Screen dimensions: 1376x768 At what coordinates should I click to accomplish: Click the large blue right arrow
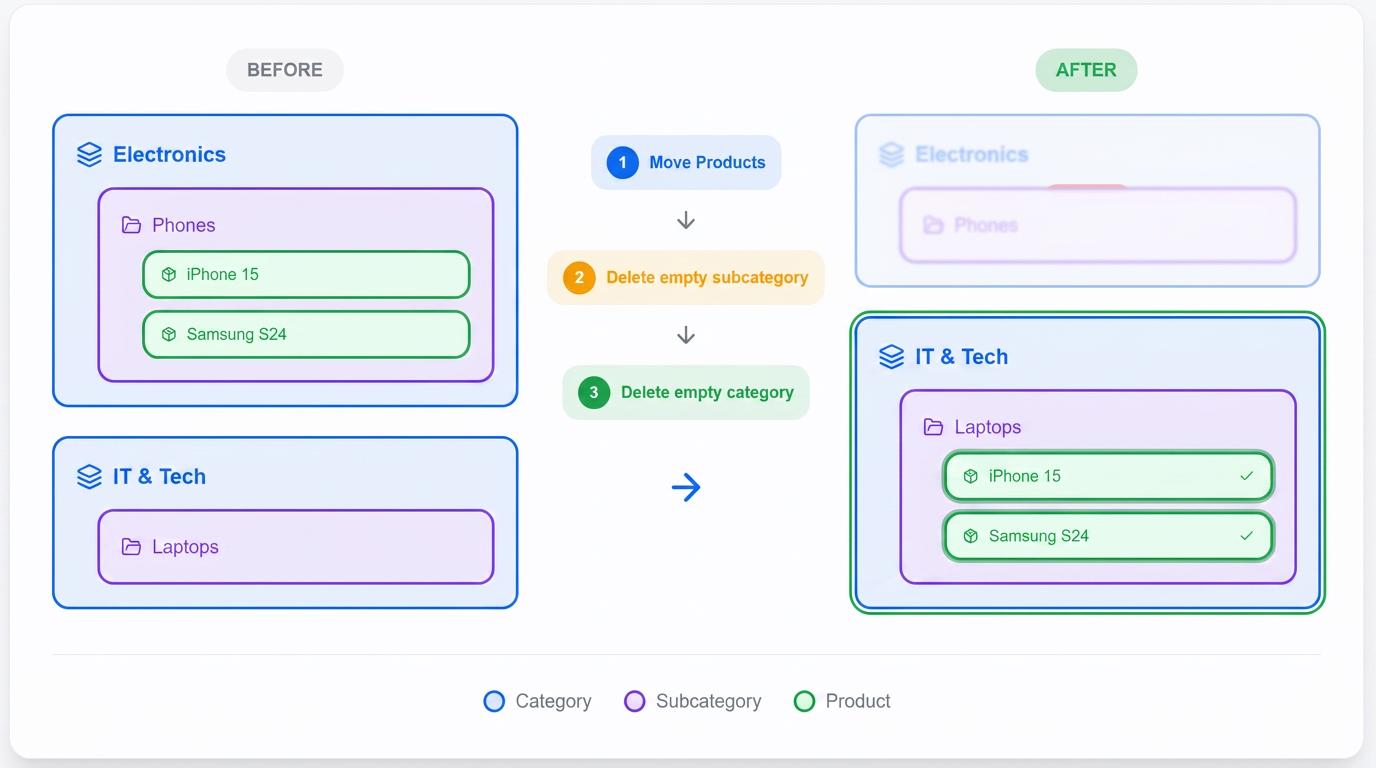click(686, 487)
